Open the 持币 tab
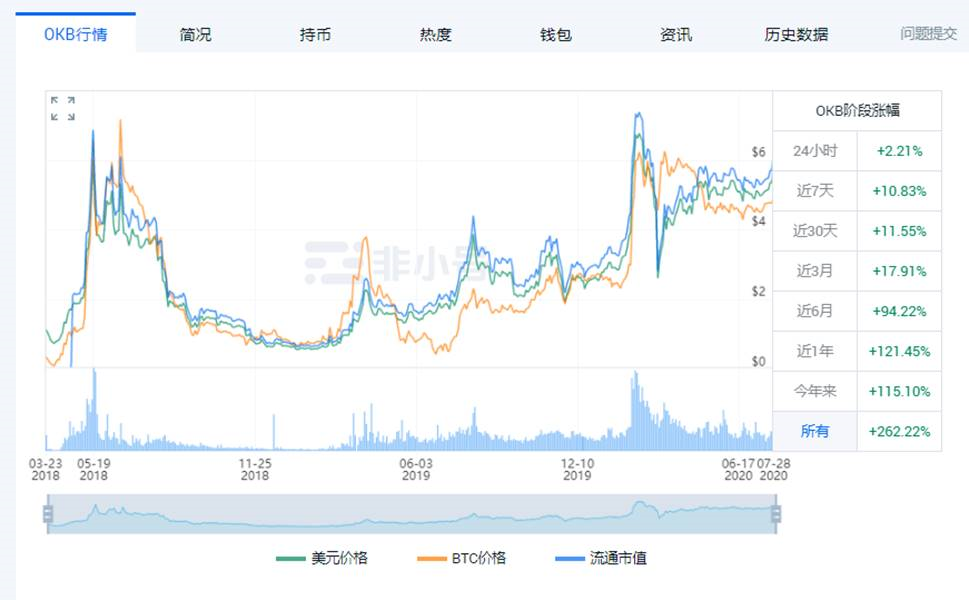The height and width of the screenshot is (600, 969). click(x=314, y=33)
